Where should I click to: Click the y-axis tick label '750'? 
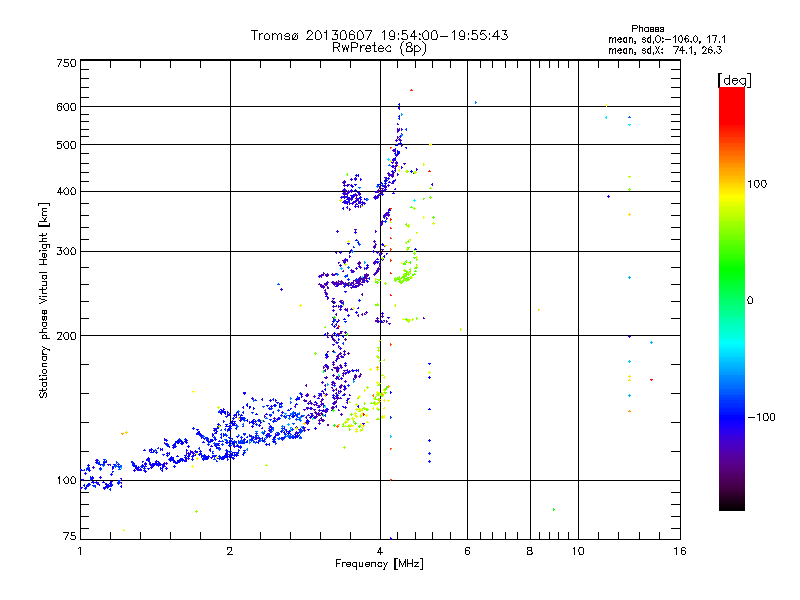[66, 63]
